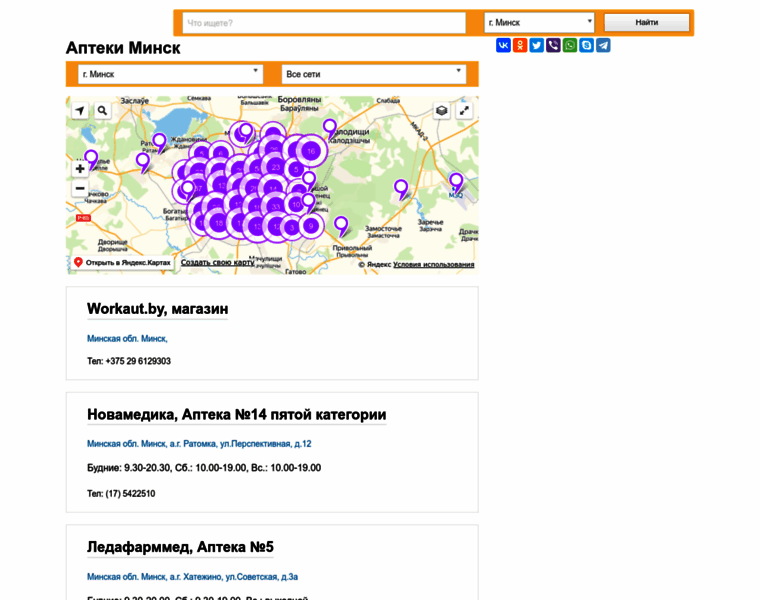Click the pin near Ждановичи lake
The image size is (760, 600).
159,143
